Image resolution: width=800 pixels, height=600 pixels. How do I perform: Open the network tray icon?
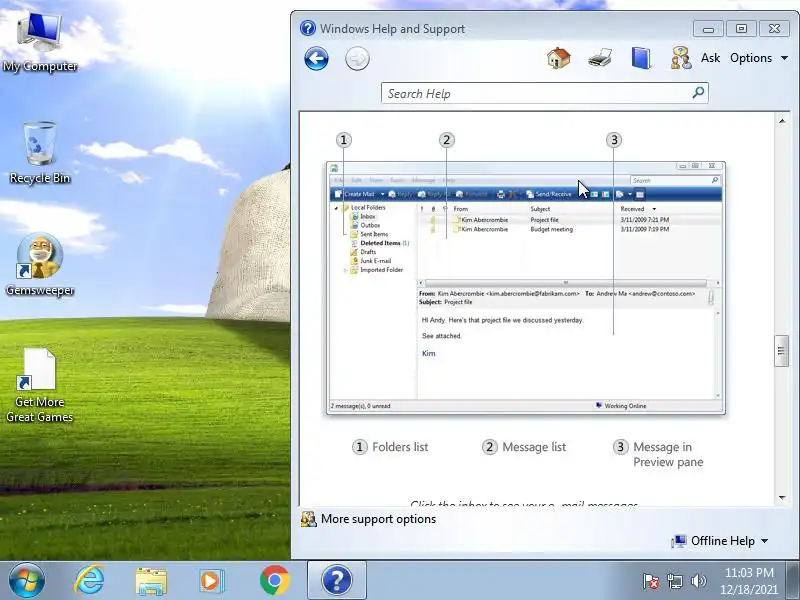(x=674, y=581)
